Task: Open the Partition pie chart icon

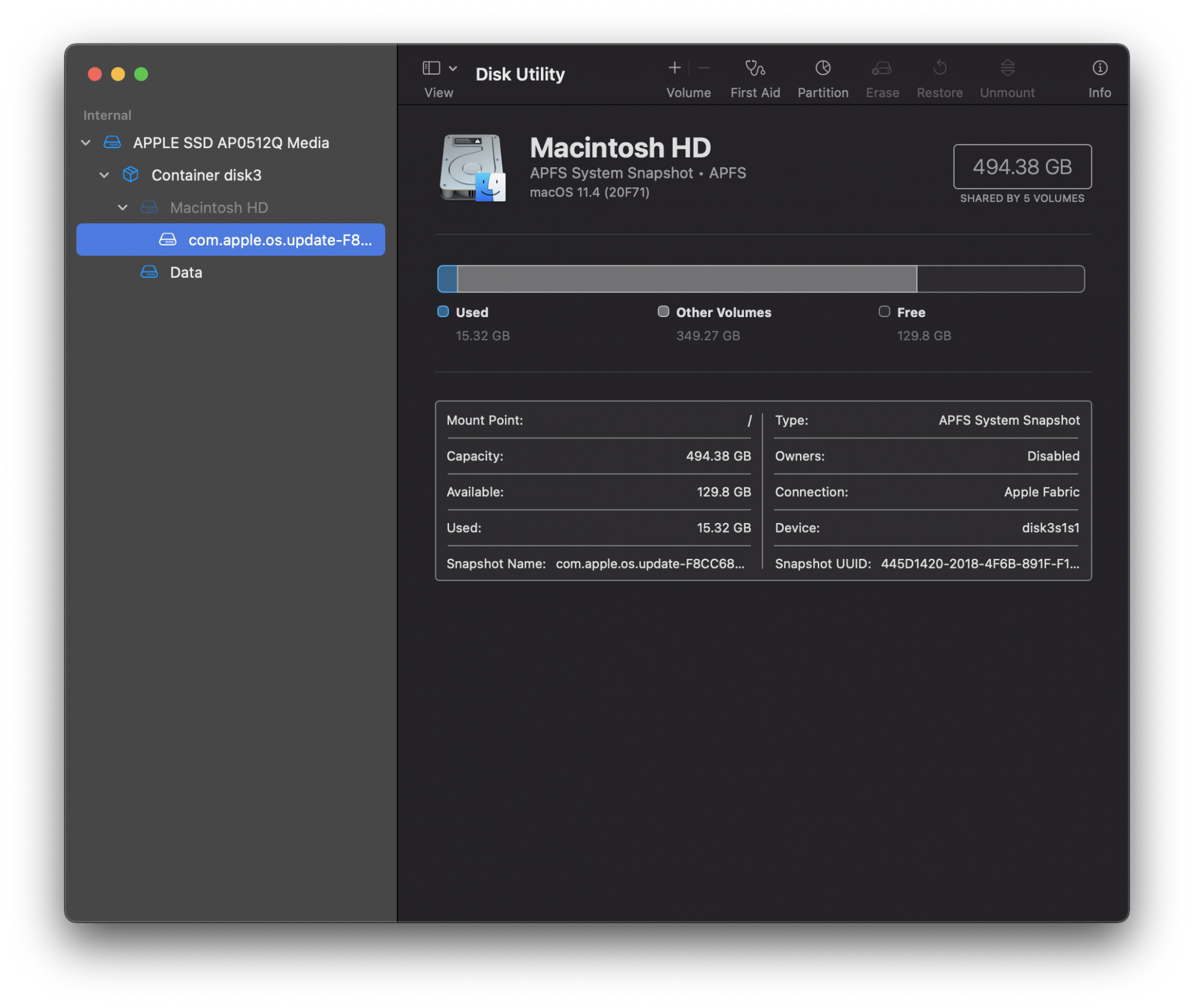Action: [823, 68]
